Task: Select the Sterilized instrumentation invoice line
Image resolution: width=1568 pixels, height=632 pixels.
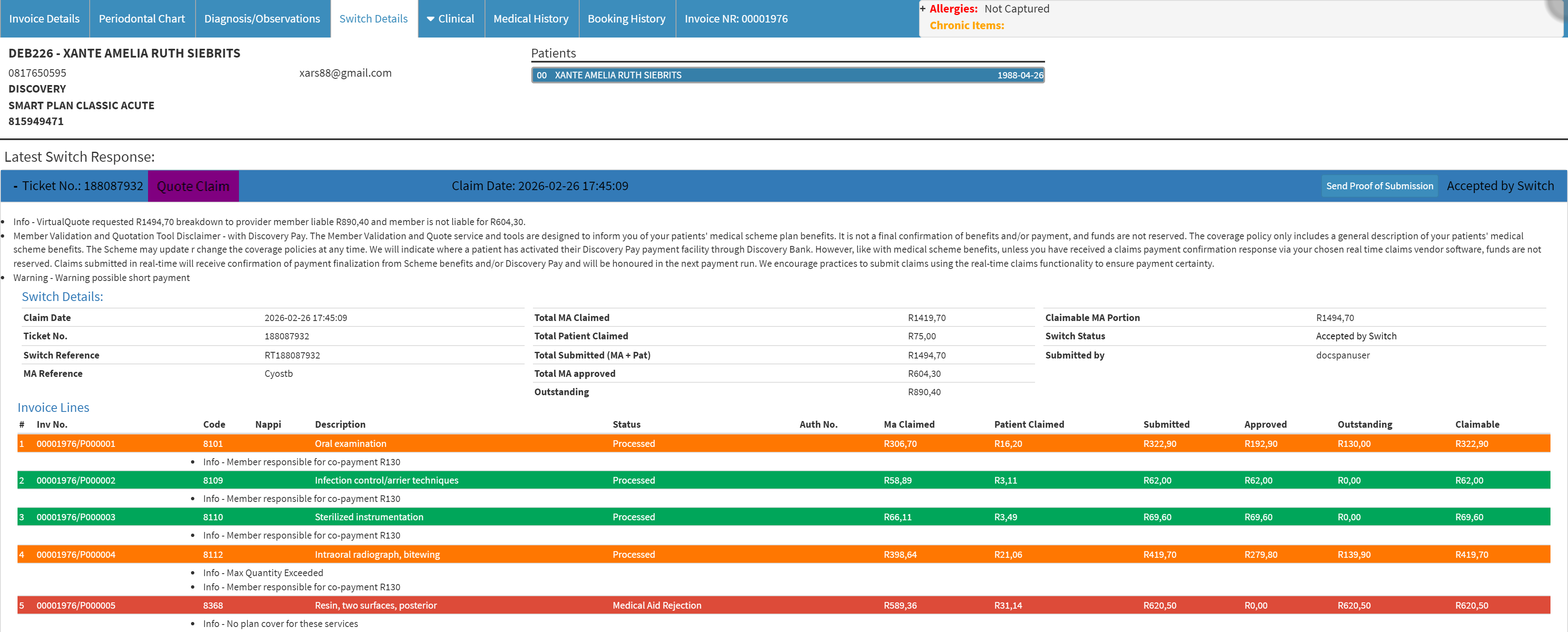Action: coord(784,517)
